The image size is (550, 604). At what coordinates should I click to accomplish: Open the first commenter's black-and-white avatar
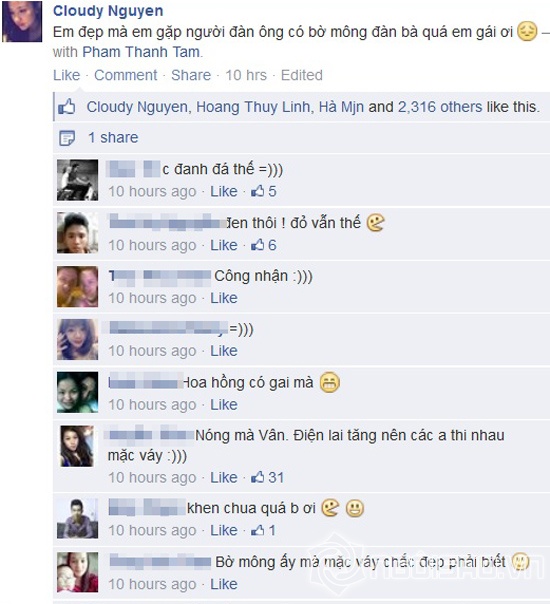tap(77, 180)
